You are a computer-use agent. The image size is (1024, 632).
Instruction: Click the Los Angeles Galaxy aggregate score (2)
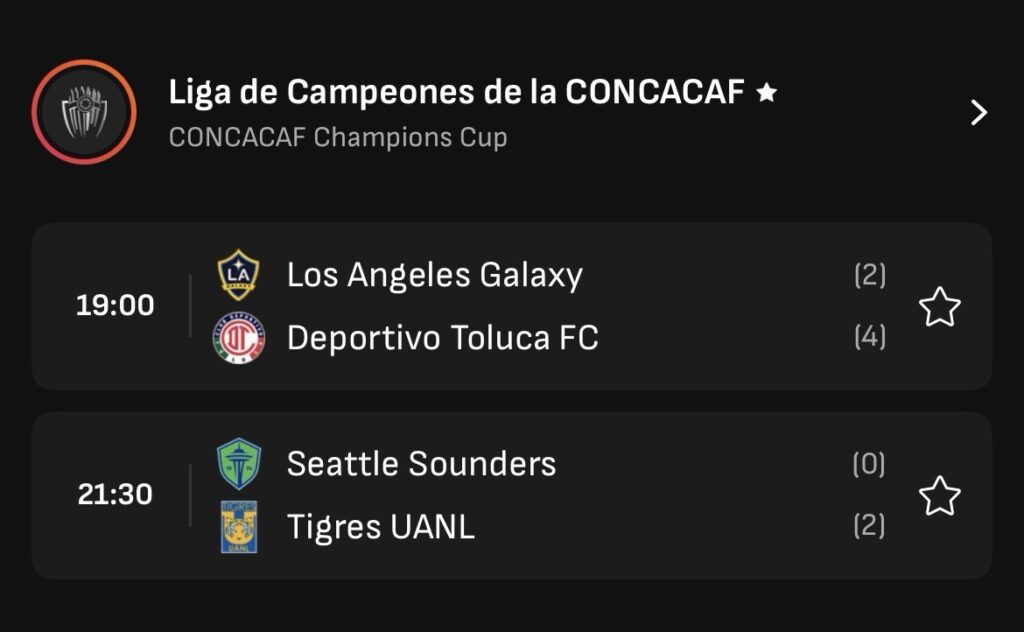click(x=869, y=275)
